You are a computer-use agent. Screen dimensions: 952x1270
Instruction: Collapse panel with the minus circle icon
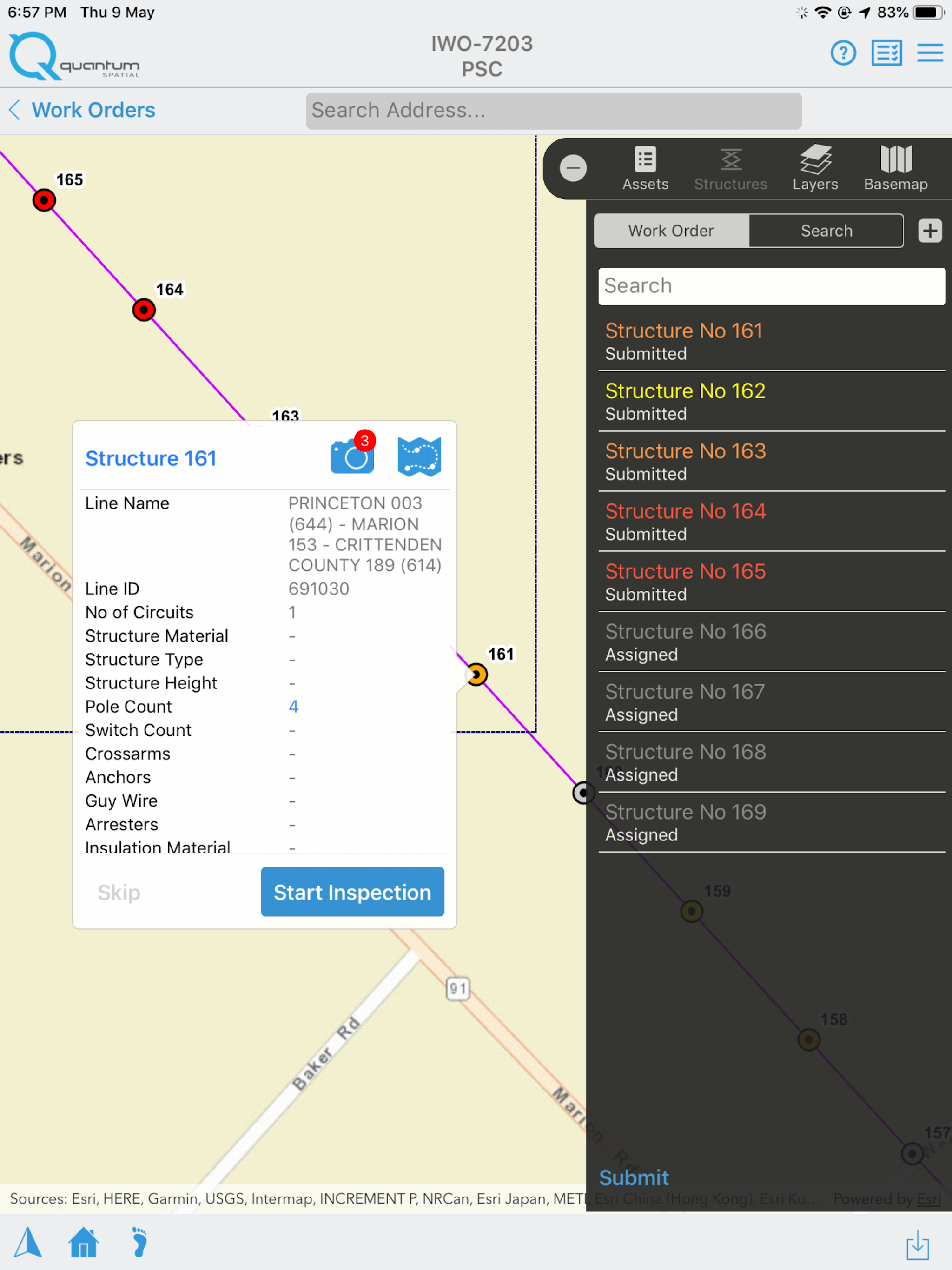573,168
